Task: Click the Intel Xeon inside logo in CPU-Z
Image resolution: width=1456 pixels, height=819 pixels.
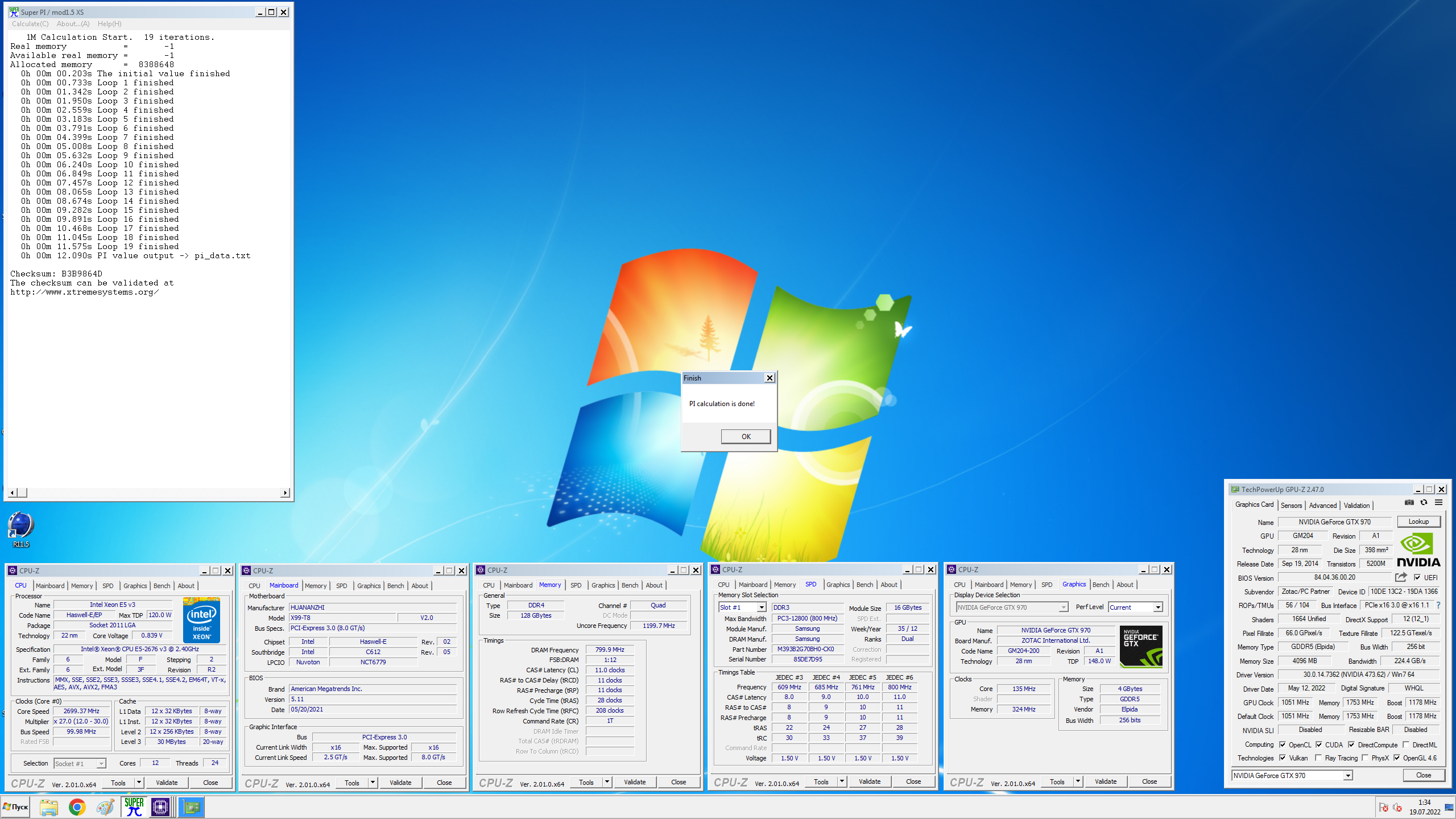Action: pyautogui.click(x=201, y=620)
